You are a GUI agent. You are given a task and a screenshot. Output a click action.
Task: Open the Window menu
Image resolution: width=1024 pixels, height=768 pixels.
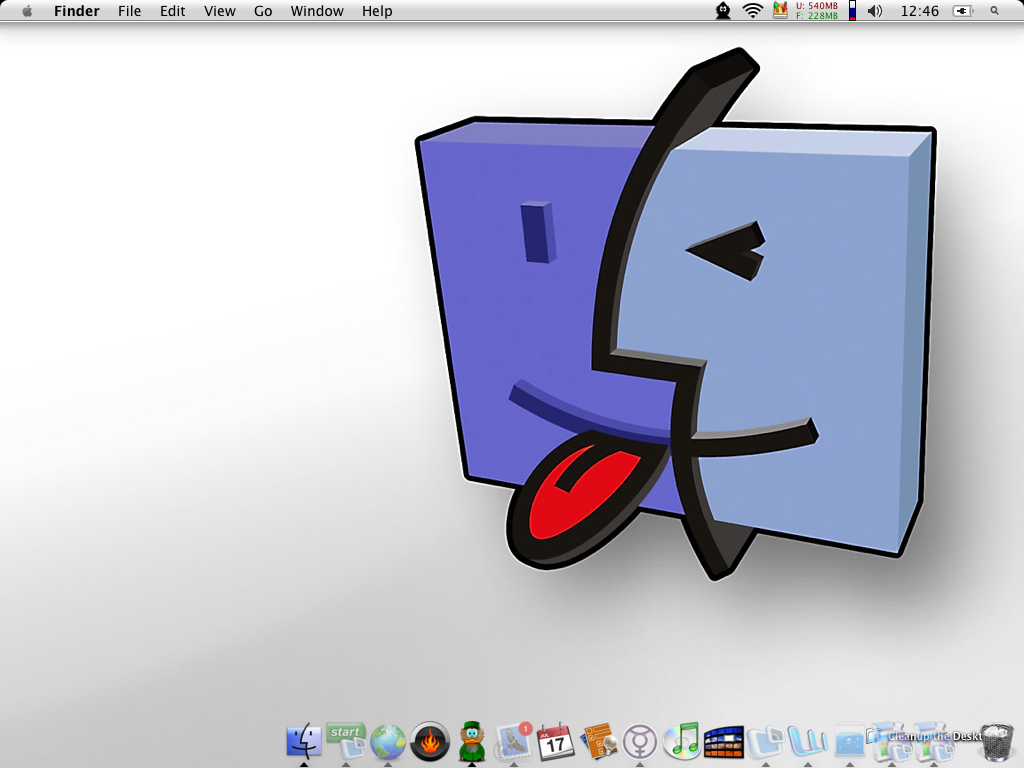pos(317,11)
